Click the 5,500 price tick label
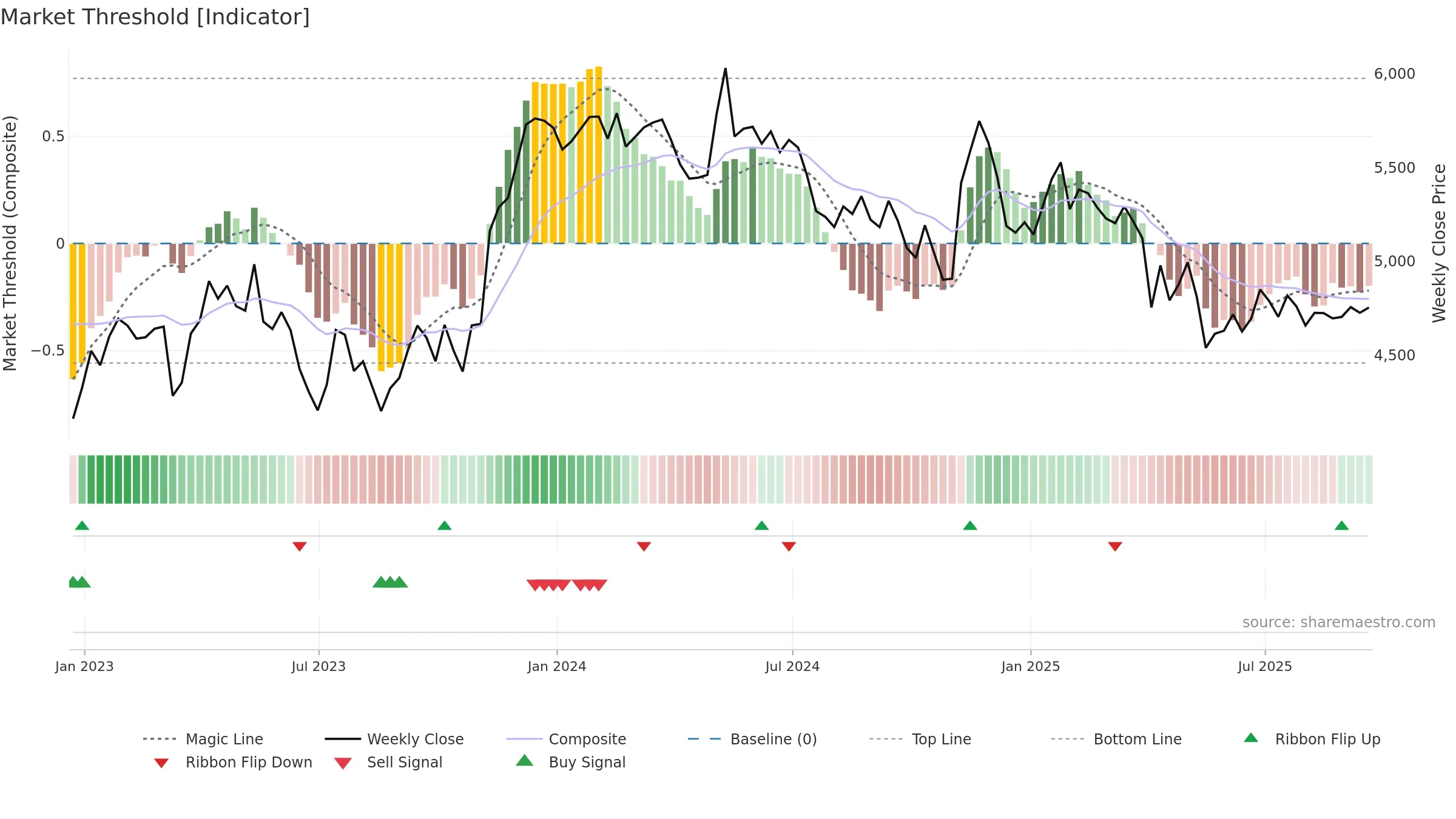The width and height of the screenshot is (1456, 819). pos(1395,168)
